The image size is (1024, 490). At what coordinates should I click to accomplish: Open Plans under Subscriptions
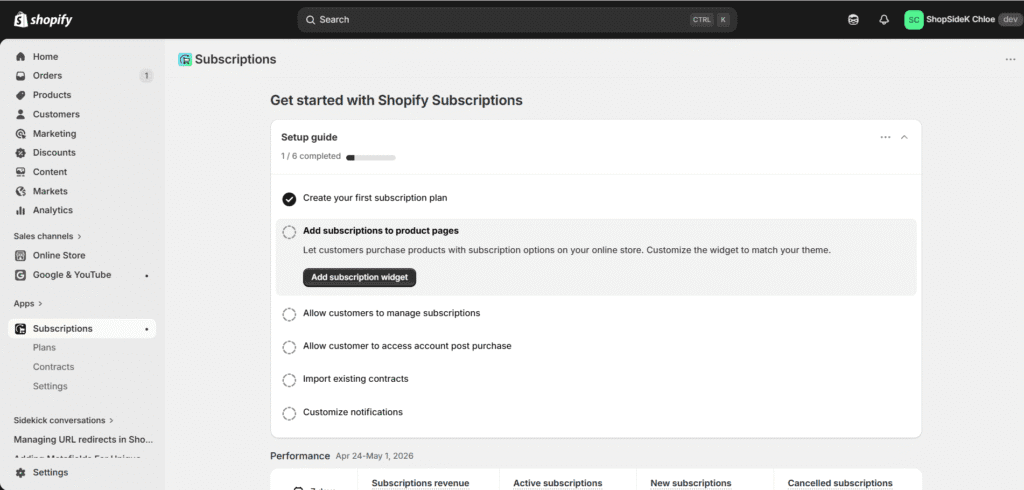(x=44, y=348)
